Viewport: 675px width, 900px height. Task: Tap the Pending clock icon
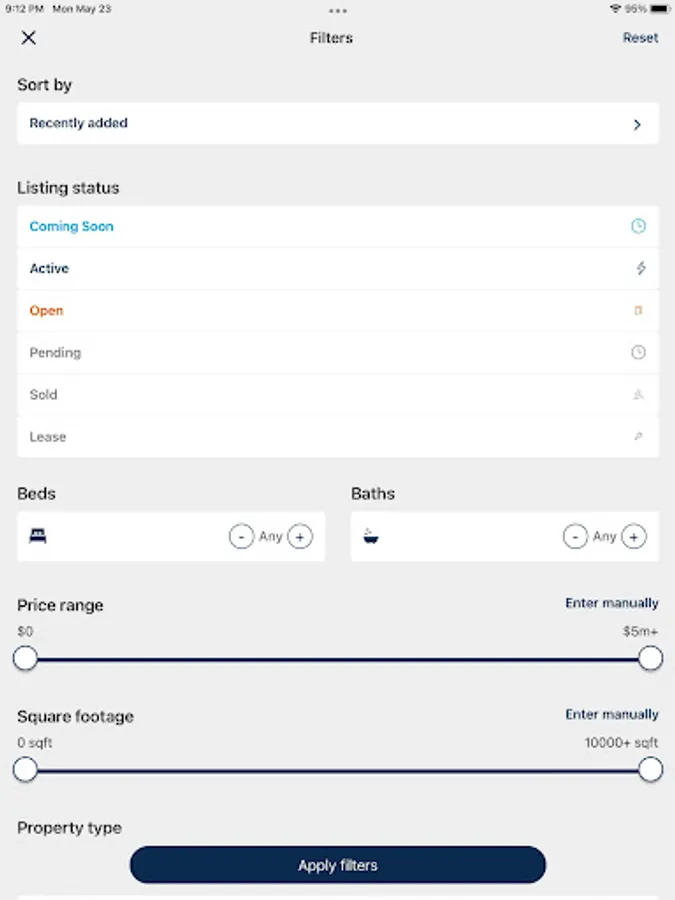coord(638,353)
